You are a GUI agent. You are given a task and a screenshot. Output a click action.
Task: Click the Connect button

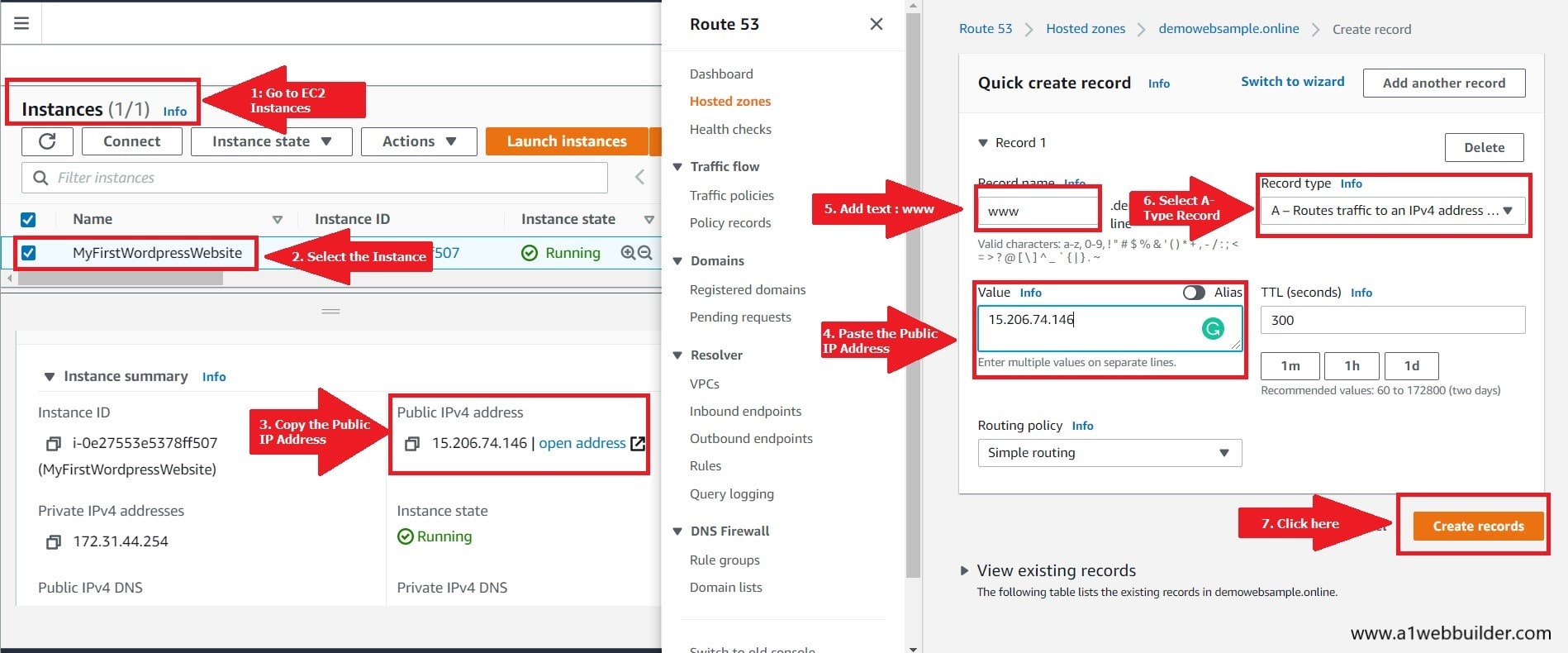(131, 141)
